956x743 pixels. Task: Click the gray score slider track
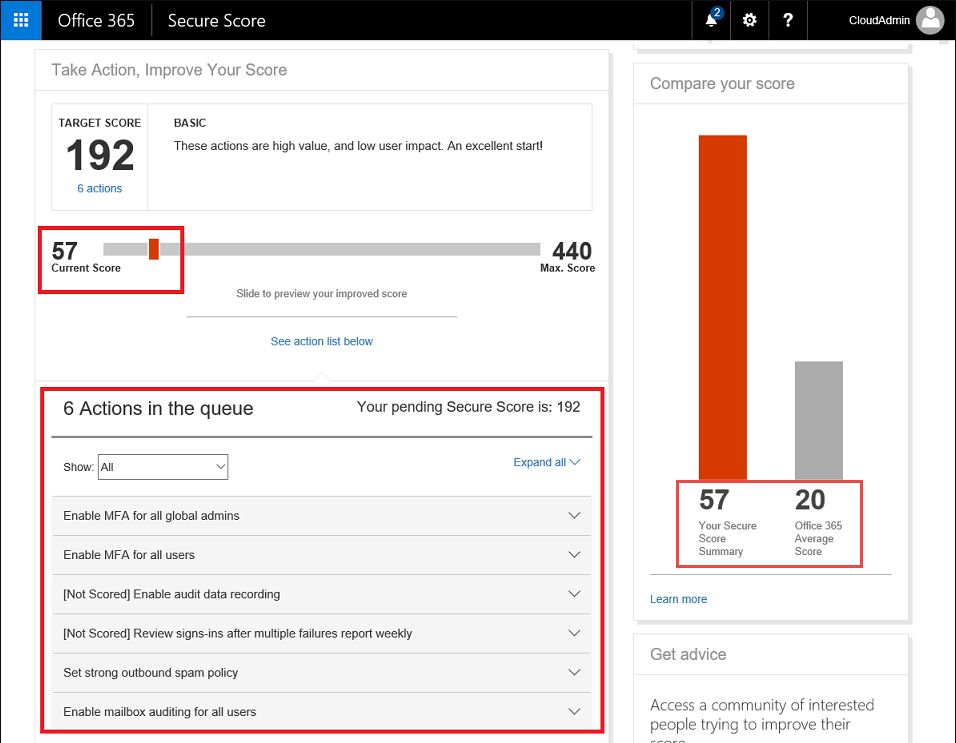tap(321, 249)
